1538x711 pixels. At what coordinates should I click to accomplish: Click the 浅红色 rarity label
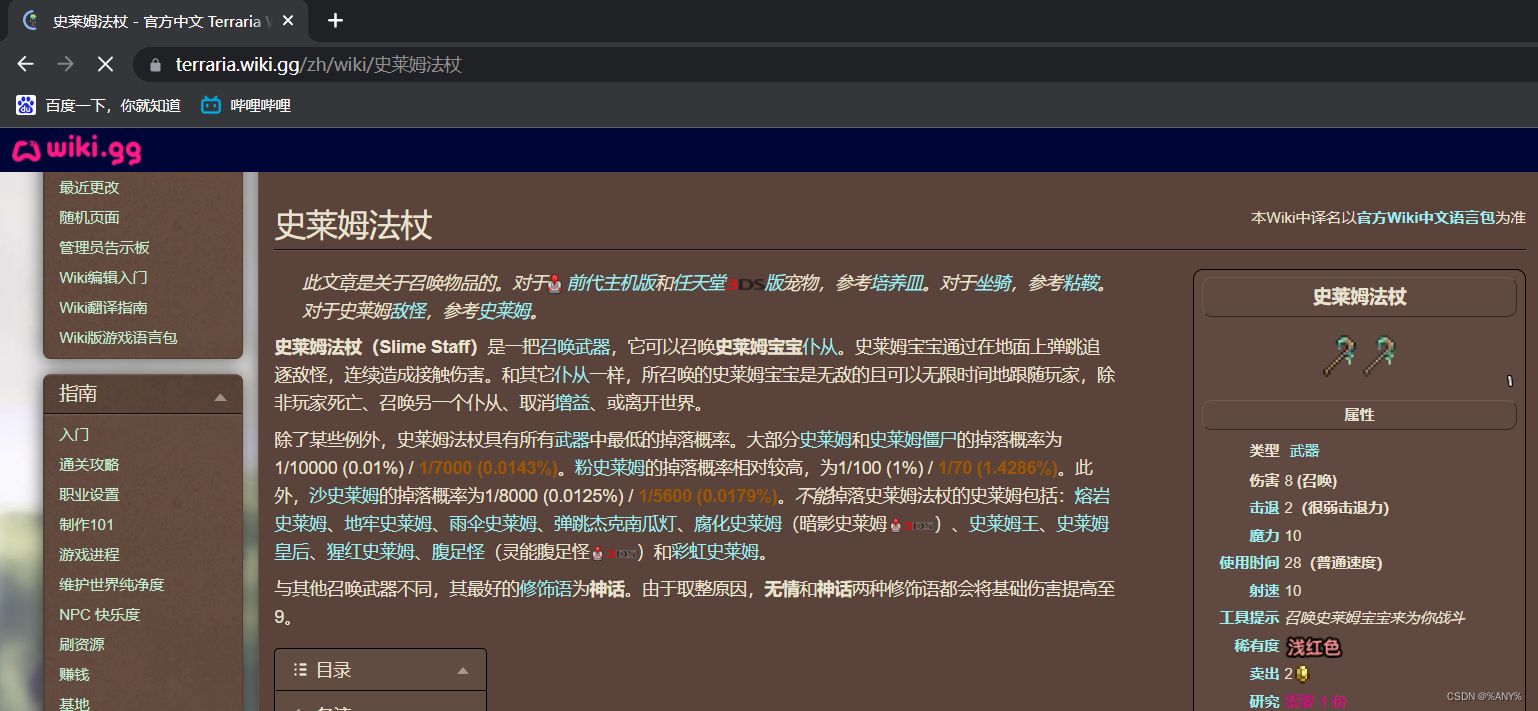click(1314, 647)
